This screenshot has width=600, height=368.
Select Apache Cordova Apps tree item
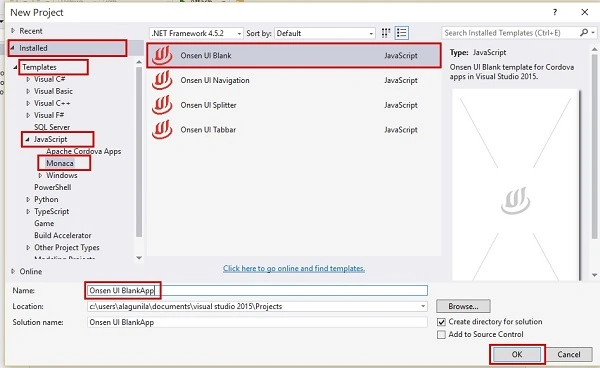pos(83,151)
